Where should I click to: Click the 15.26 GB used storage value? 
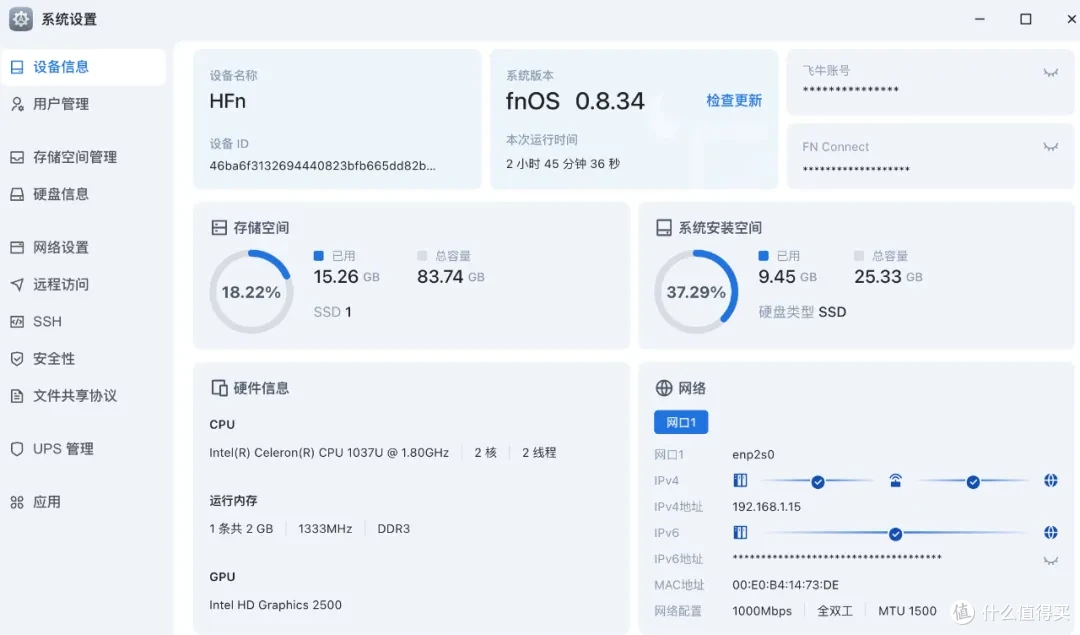point(346,277)
